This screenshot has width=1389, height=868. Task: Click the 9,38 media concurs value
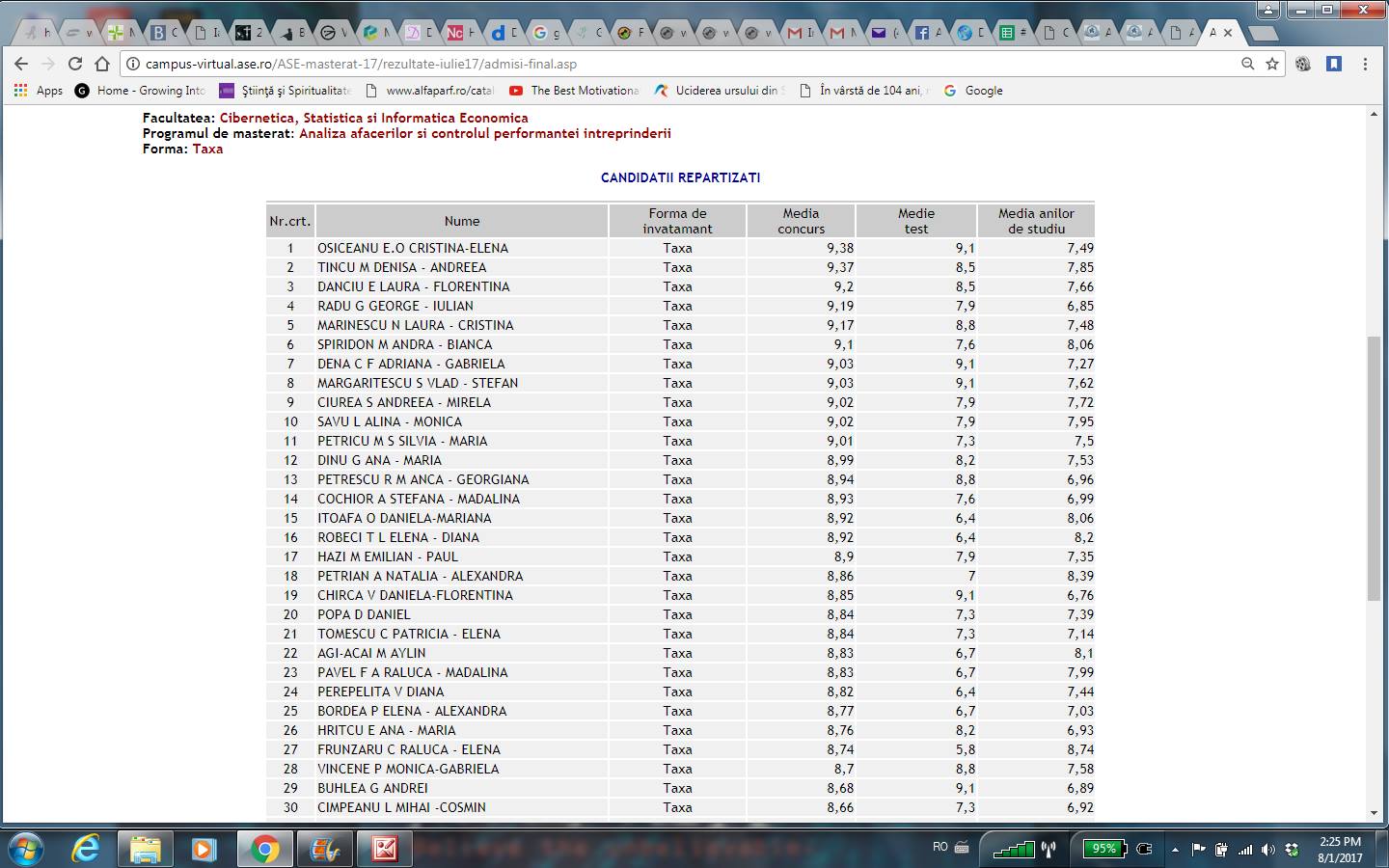(x=840, y=248)
